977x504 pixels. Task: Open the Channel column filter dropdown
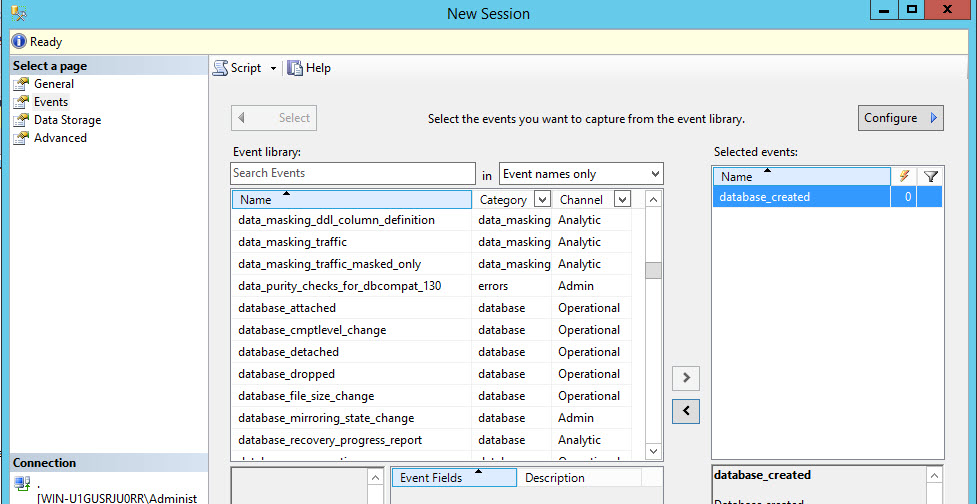[622, 200]
